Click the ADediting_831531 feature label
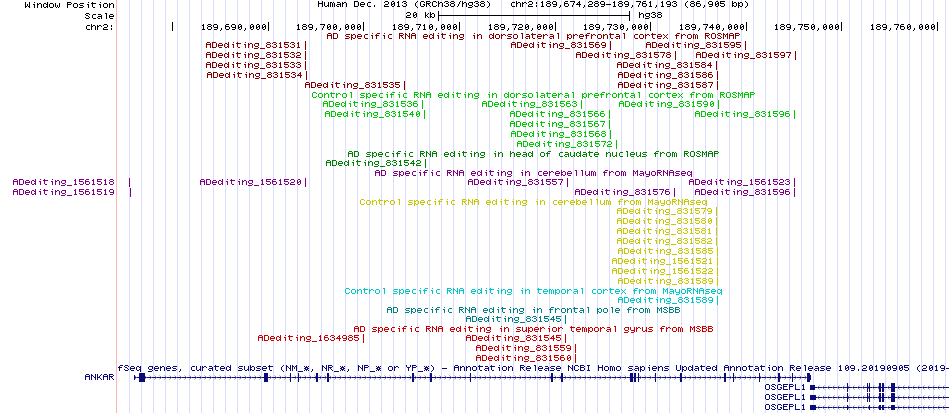950x413 pixels. 253,45
